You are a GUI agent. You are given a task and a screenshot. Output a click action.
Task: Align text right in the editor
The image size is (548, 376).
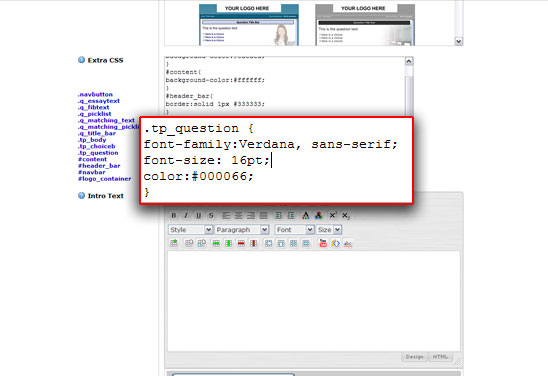point(251,216)
